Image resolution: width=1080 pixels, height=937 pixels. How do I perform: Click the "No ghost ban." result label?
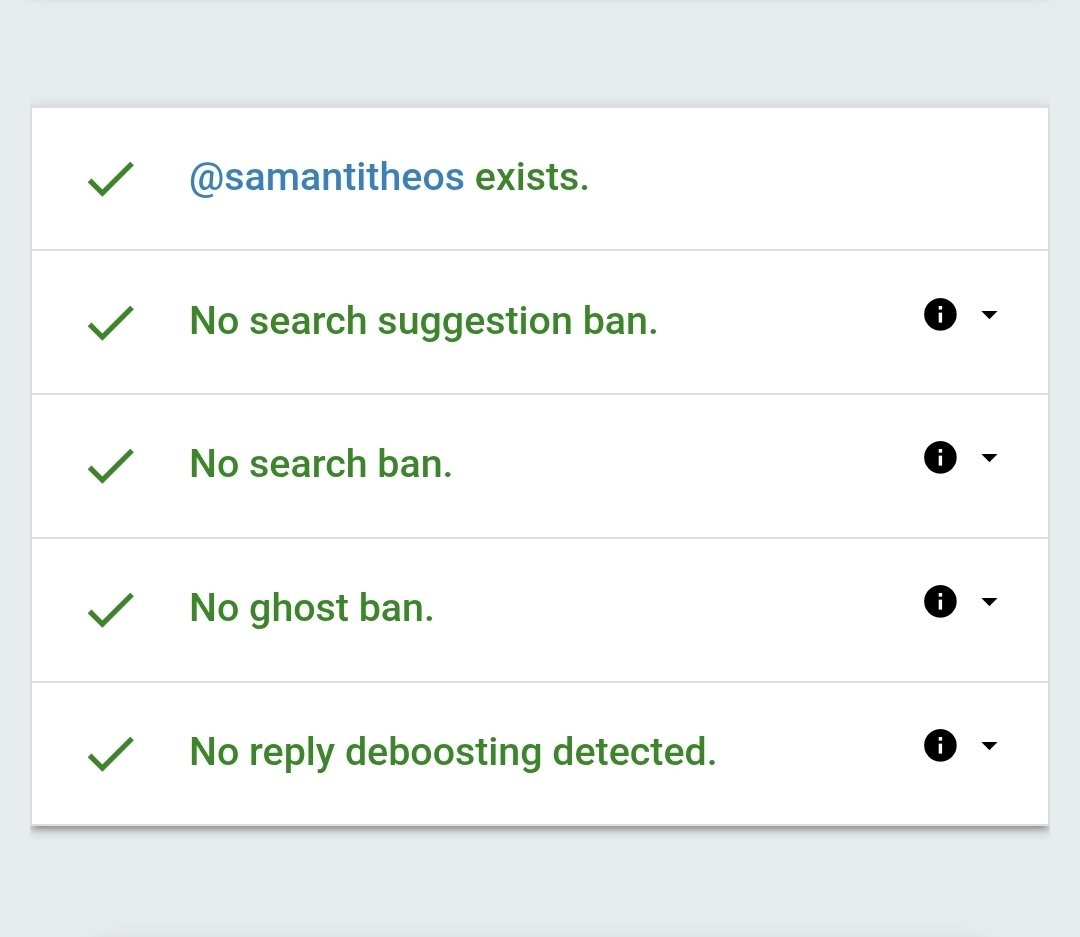(311, 608)
